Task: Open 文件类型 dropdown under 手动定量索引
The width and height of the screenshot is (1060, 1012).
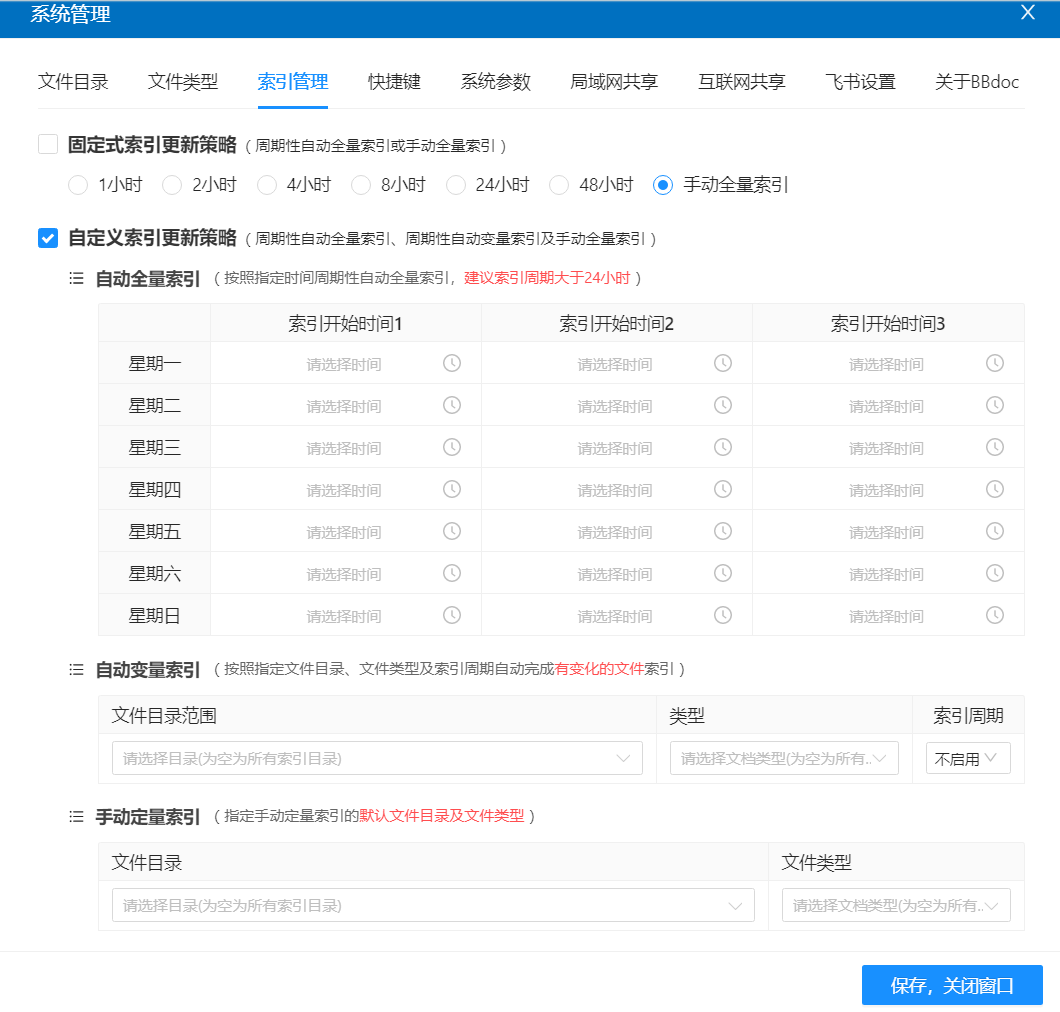Action: tap(896, 905)
